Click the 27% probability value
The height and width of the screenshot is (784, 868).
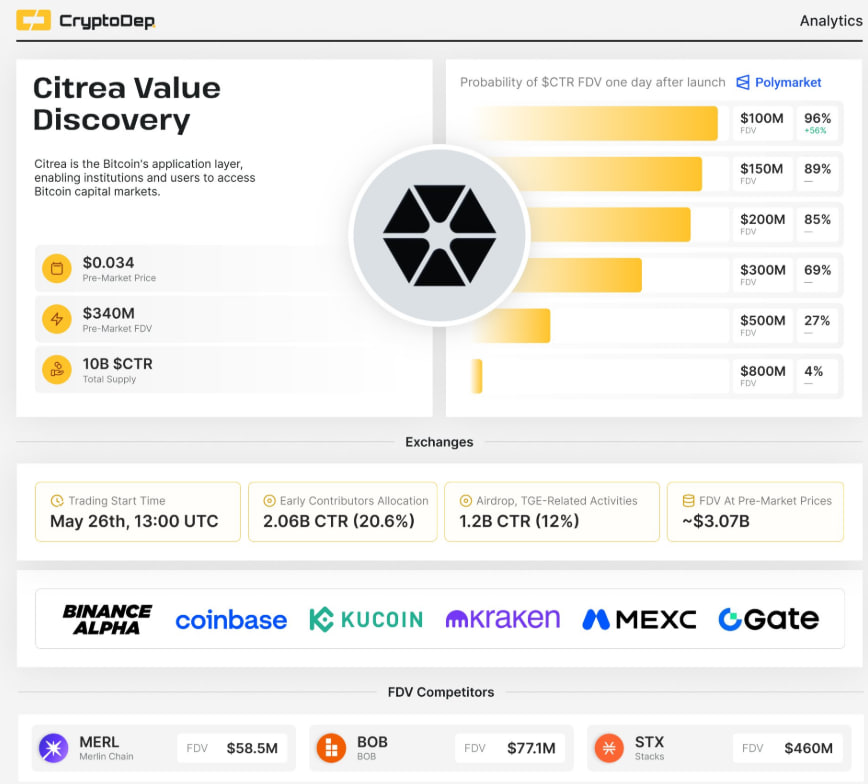(817, 320)
